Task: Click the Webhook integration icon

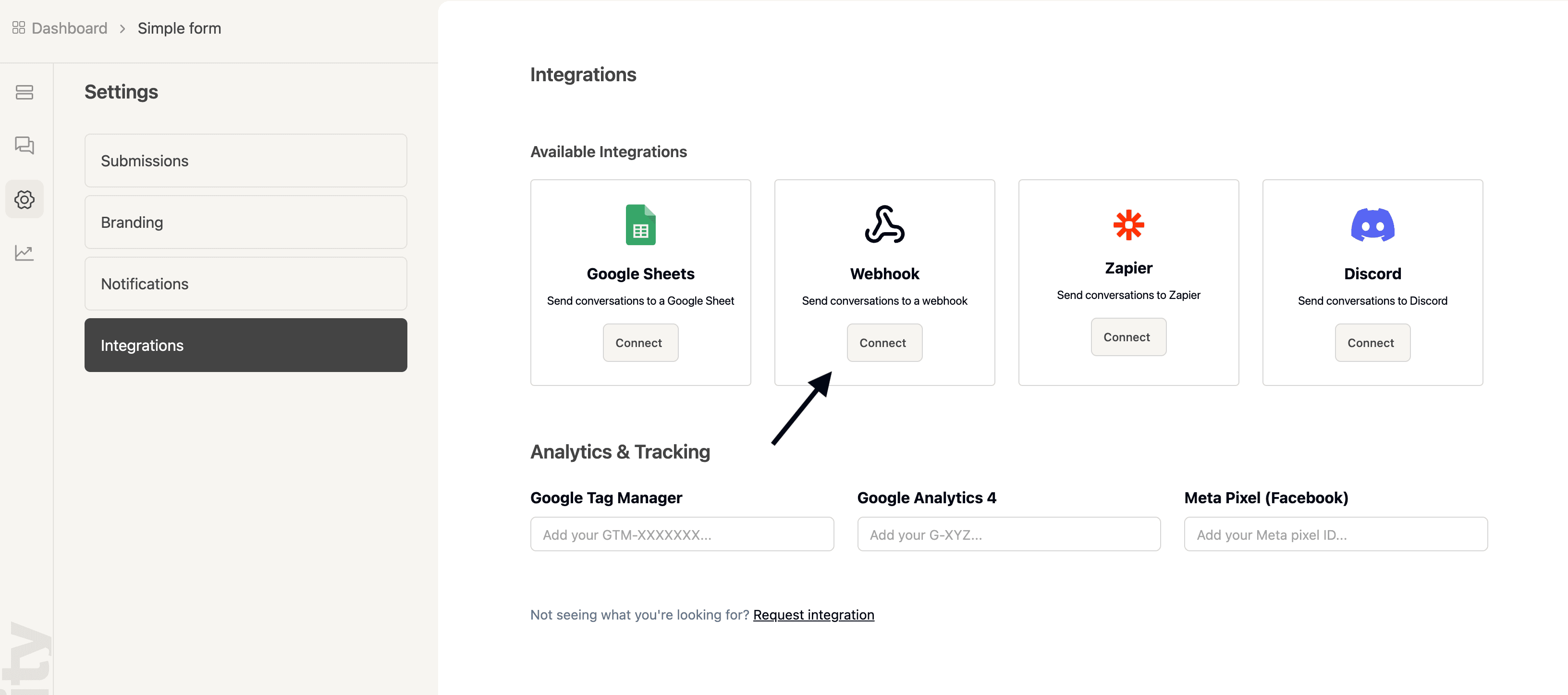Action: (x=884, y=224)
